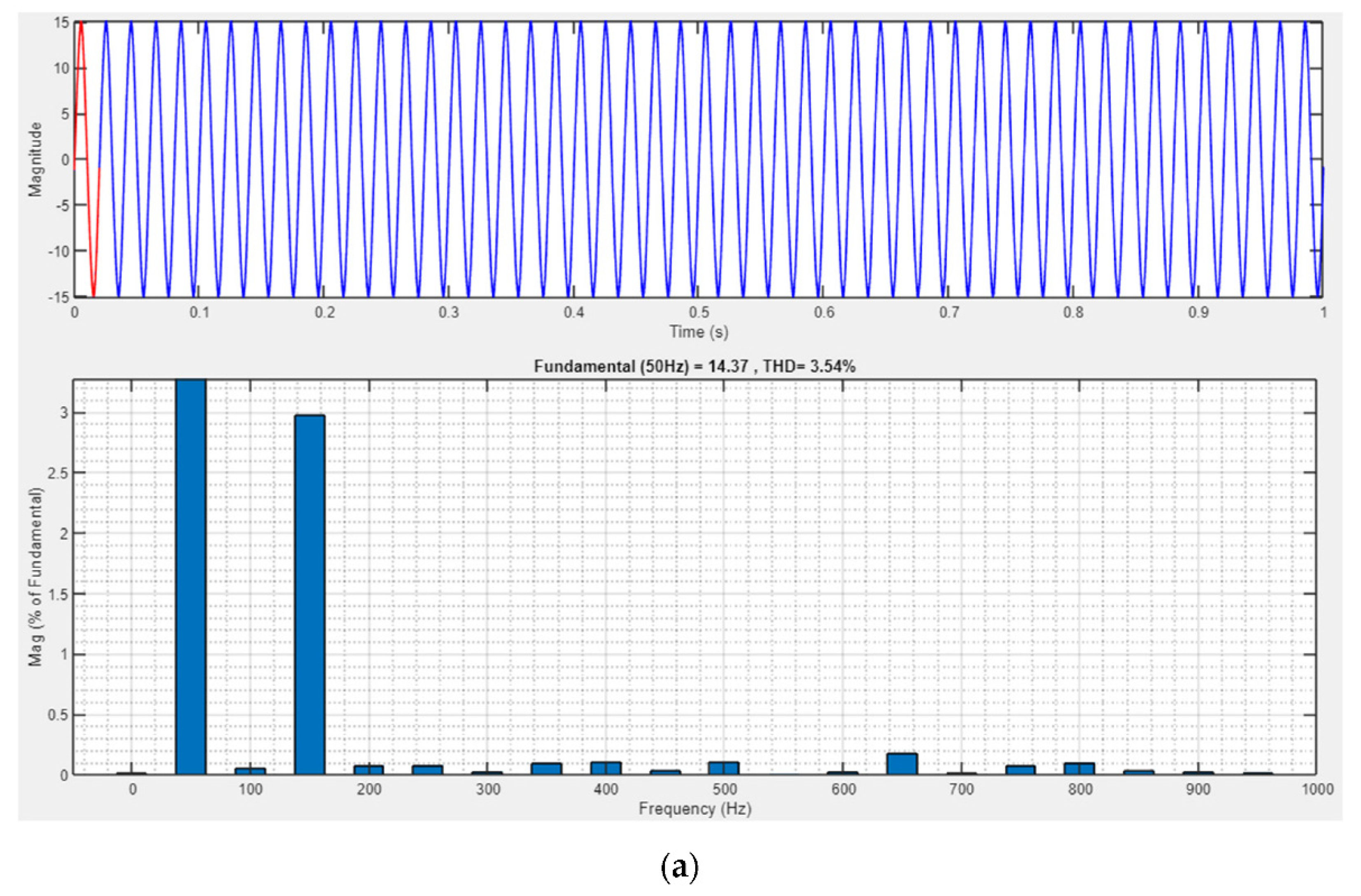The width and height of the screenshot is (1361, 896).
Task: Click the 250 Hz harmonic bar
Action: 428,770
